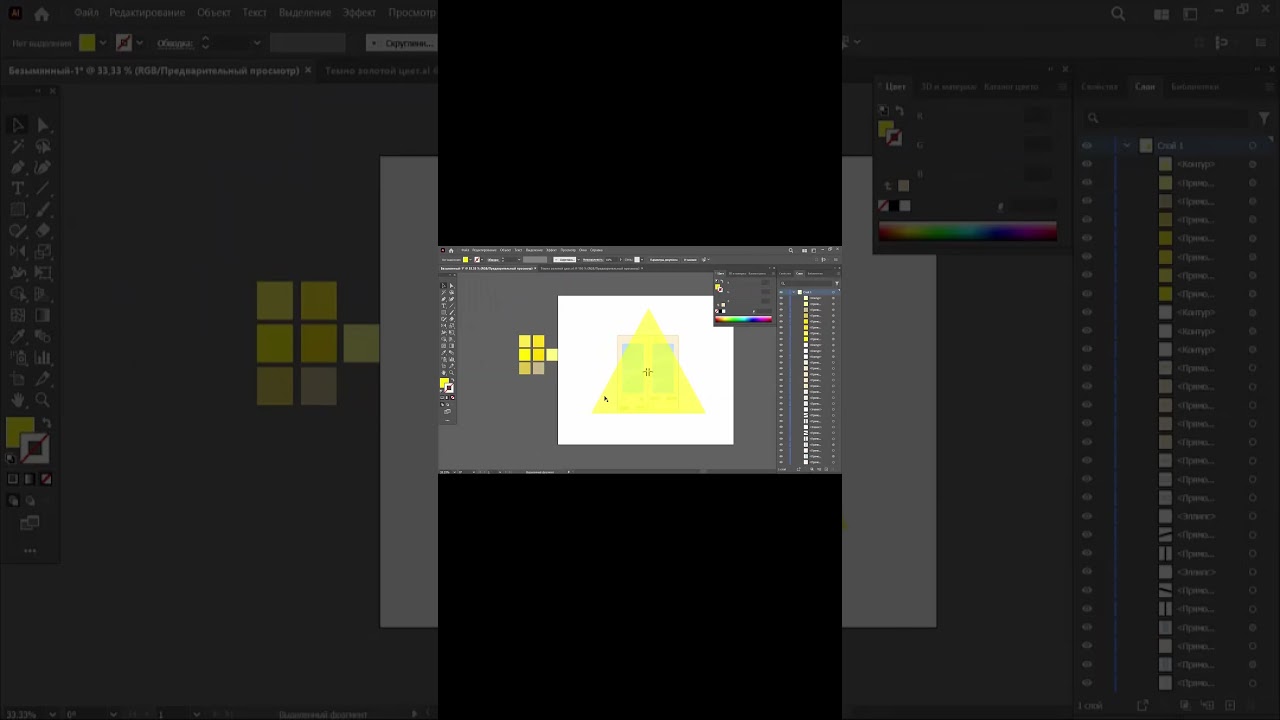This screenshot has width=1280, height=720.
Task: Toggle eye of lower <Эллипс> row, large Layers panel
Action: coord(1087,572)
